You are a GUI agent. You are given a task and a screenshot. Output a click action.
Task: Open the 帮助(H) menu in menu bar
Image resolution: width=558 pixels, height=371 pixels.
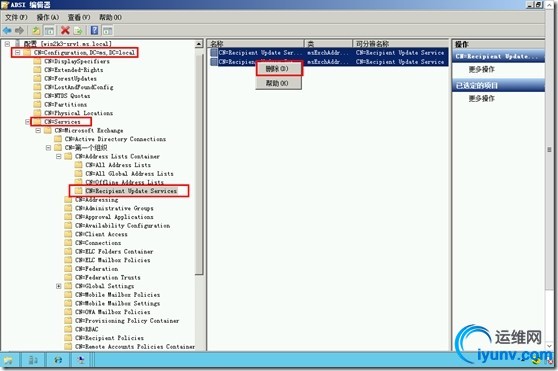(x=110, y=17)
